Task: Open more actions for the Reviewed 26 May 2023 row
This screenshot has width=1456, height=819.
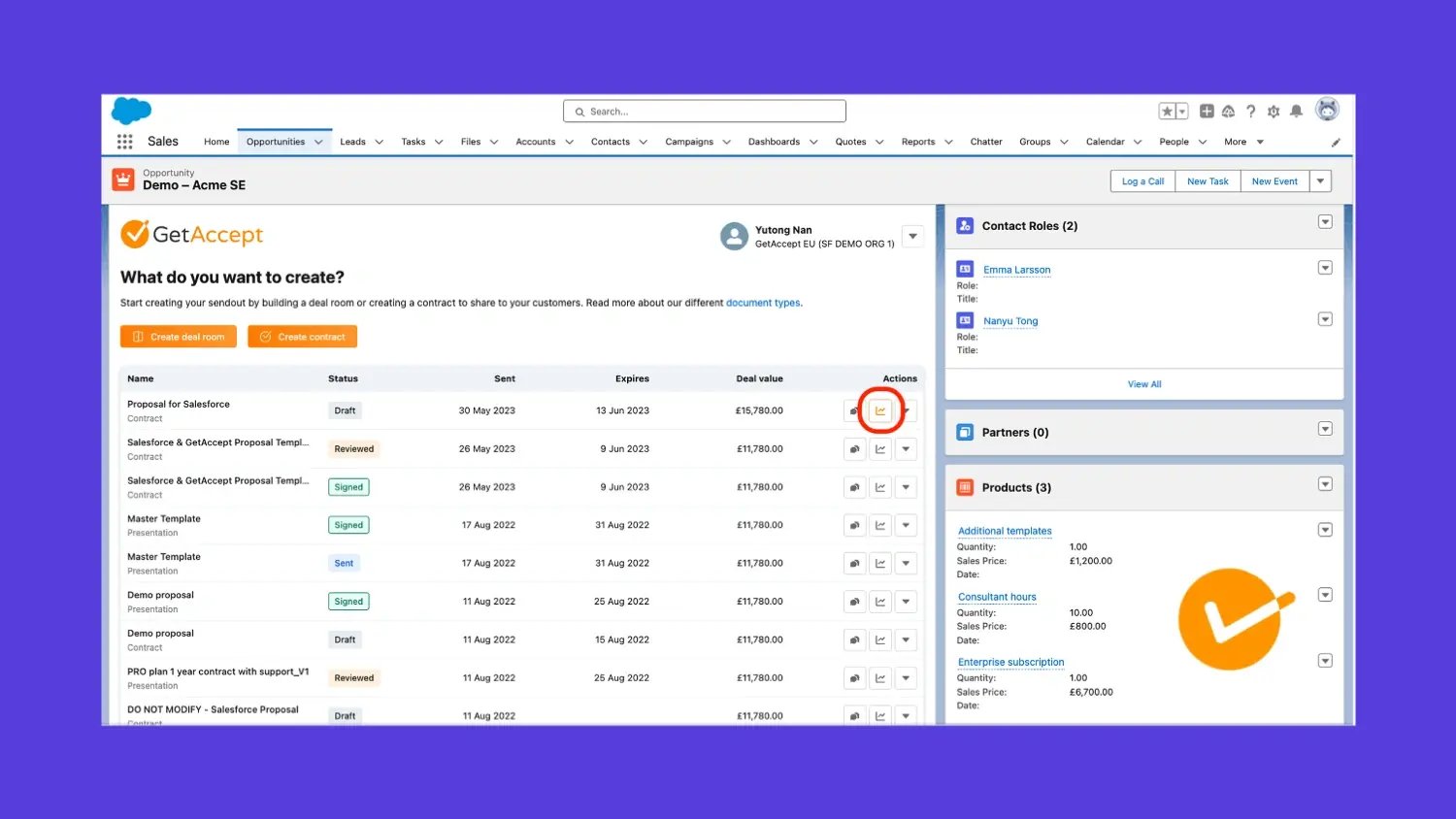Action: point(906,449)
